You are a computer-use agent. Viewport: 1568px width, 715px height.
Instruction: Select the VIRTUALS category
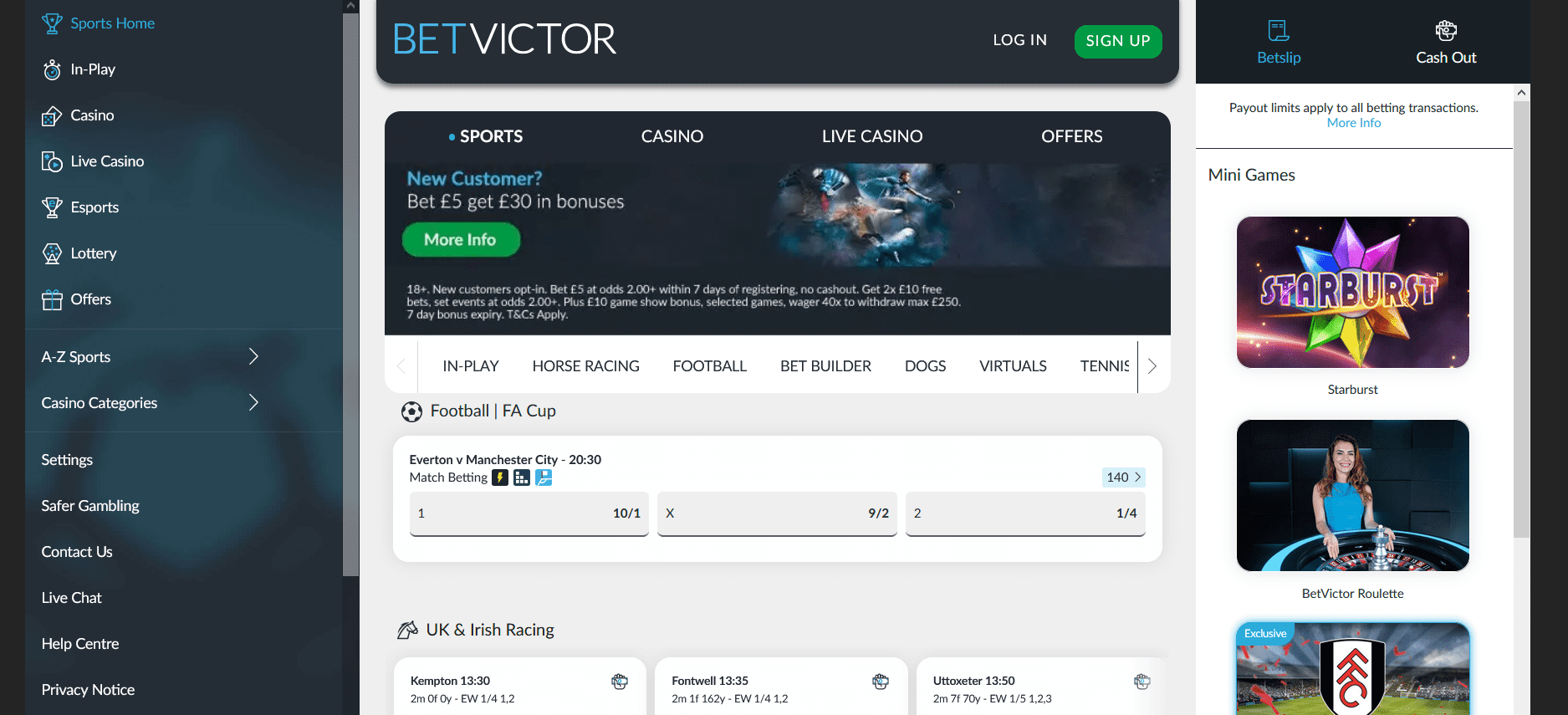coord(1013,366)
